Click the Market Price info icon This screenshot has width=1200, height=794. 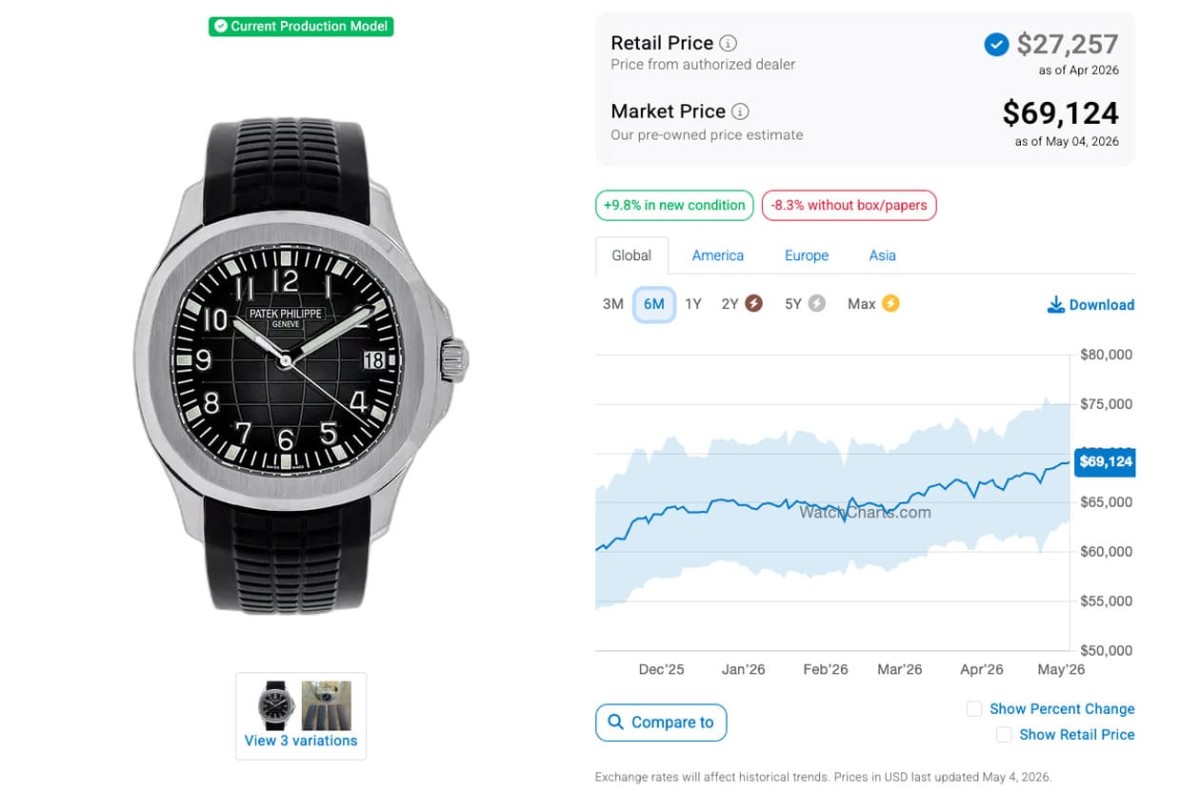tap(740, 111)
